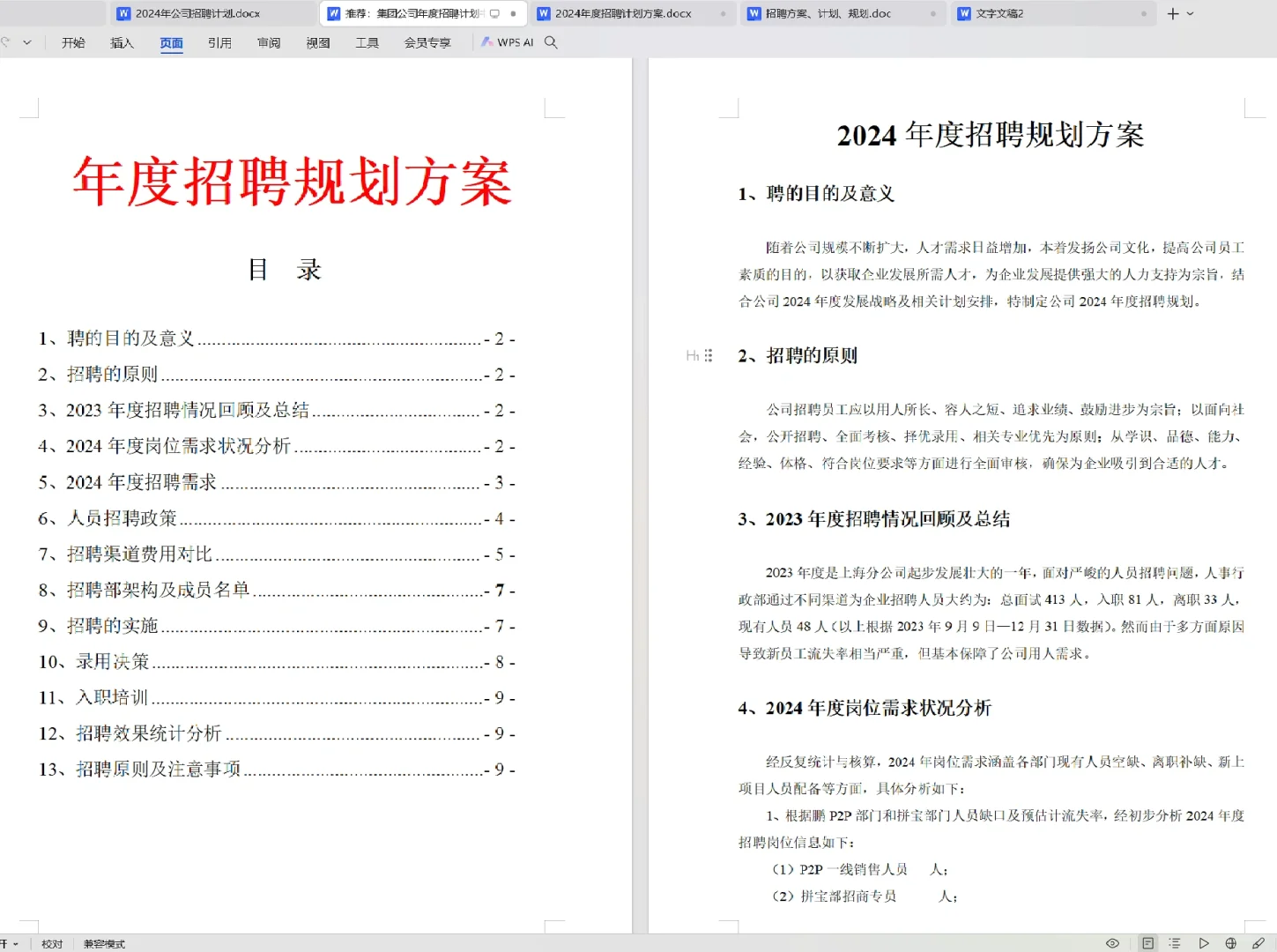The image size is (1277, 952).
Task: Jump to TOC entry 13、招聘原则及注意事项
Action: coord(277,770)
